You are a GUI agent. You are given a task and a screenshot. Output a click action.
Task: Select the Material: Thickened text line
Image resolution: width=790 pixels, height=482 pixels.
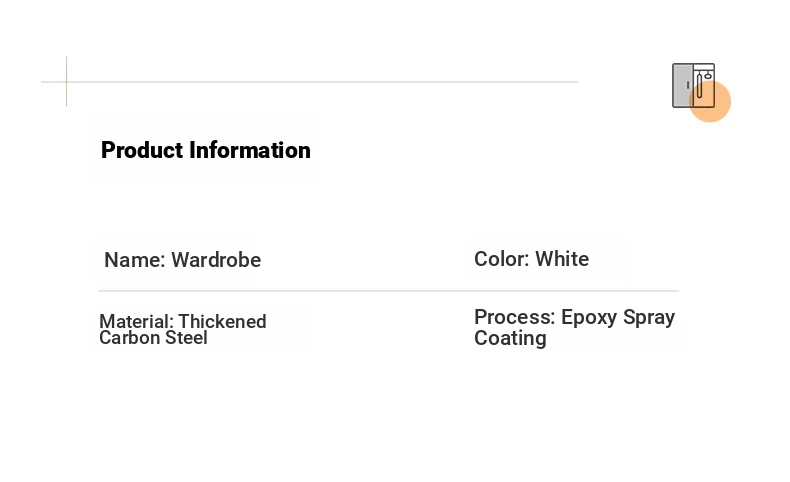(x=183, y=321)
